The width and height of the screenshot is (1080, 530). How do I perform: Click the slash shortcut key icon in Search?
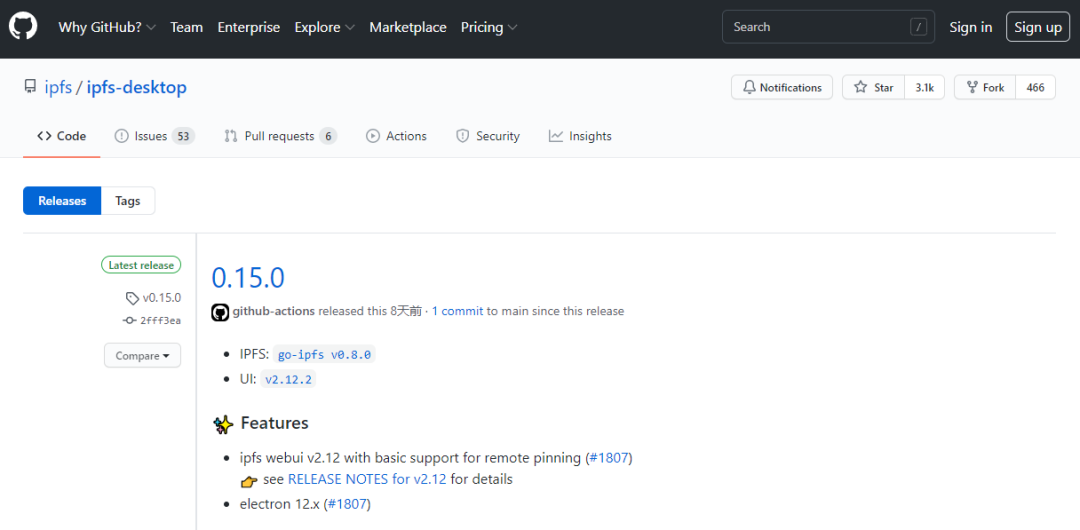click(x=918, y=27)
